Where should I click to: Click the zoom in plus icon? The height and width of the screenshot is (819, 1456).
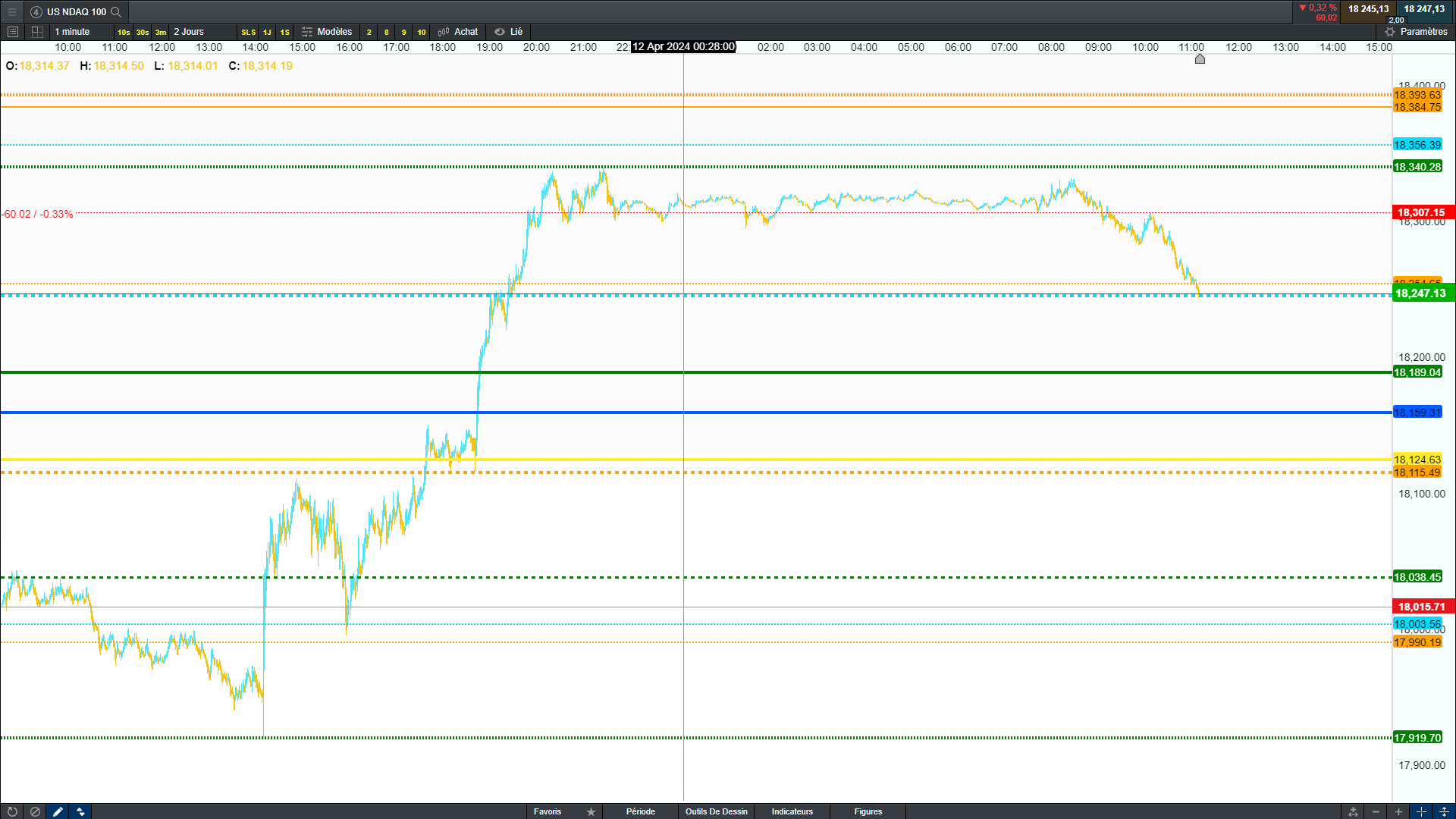[x=1398, y=811]
